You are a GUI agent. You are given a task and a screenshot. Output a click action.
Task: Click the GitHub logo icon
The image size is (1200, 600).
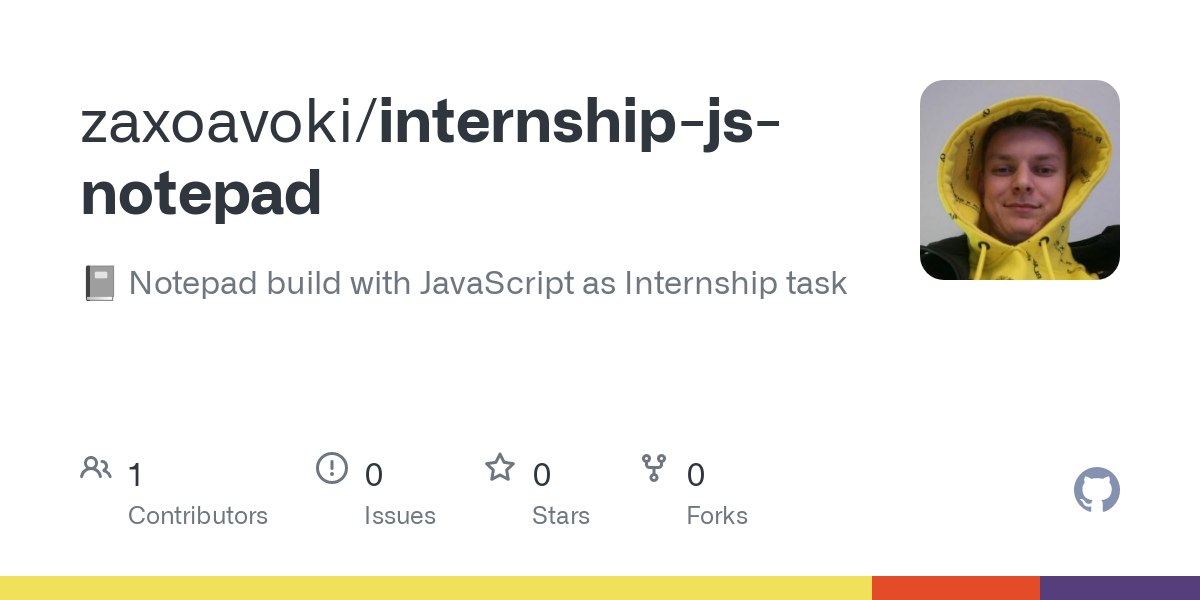point(1097,491)
